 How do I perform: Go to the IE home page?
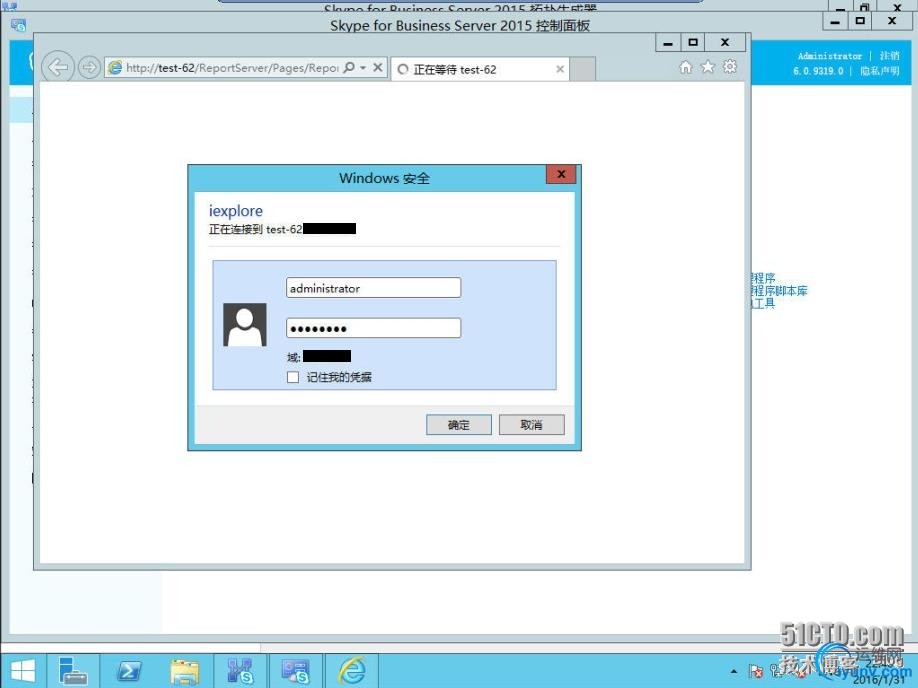[686, 67]
